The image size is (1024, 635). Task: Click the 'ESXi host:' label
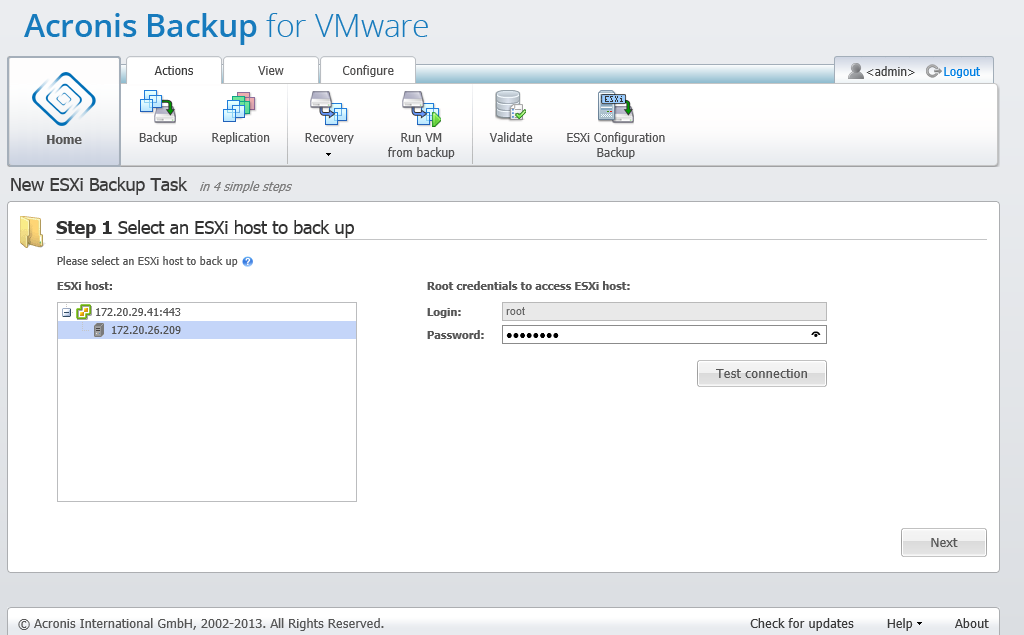click(85, 286)
